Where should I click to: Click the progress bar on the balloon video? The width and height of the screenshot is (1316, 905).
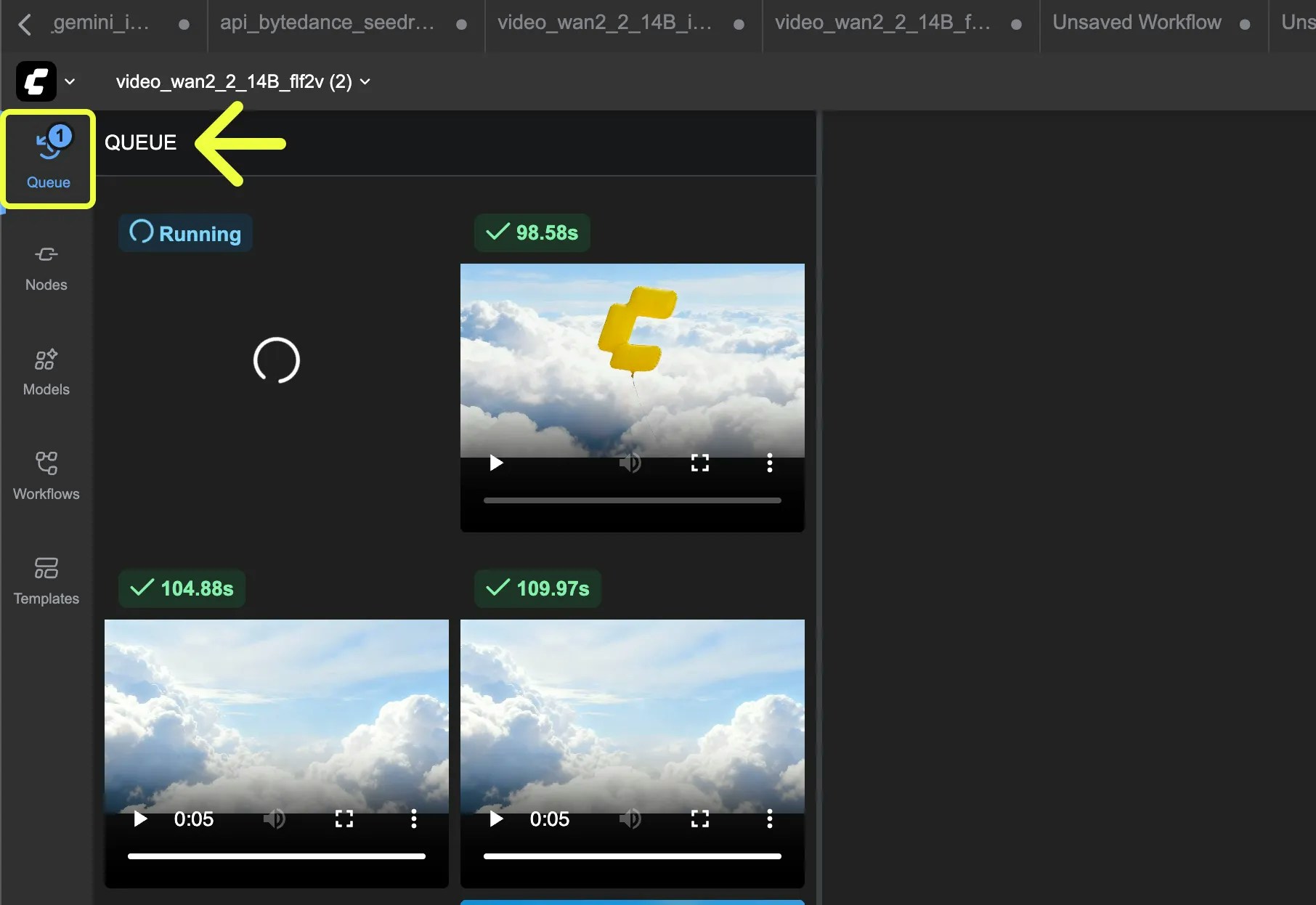click(x=631, y=500)
